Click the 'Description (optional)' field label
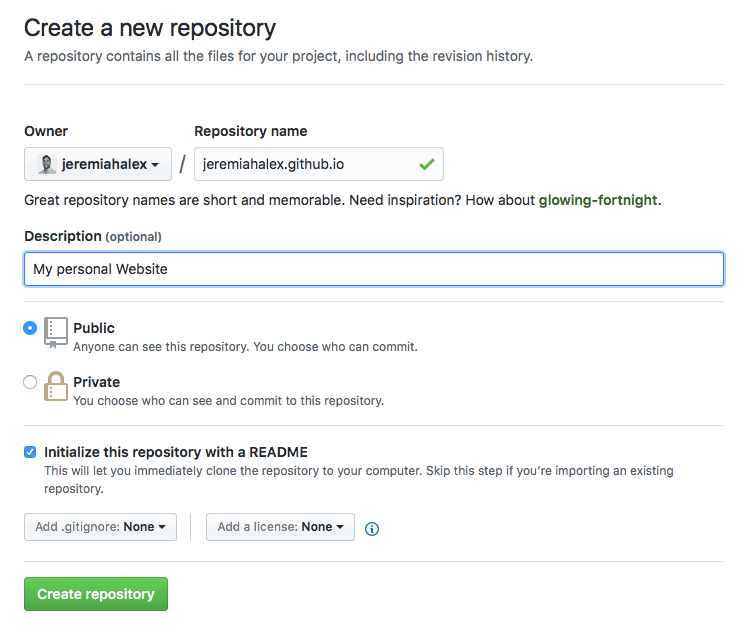750x635 pixels. coord(93,236)
